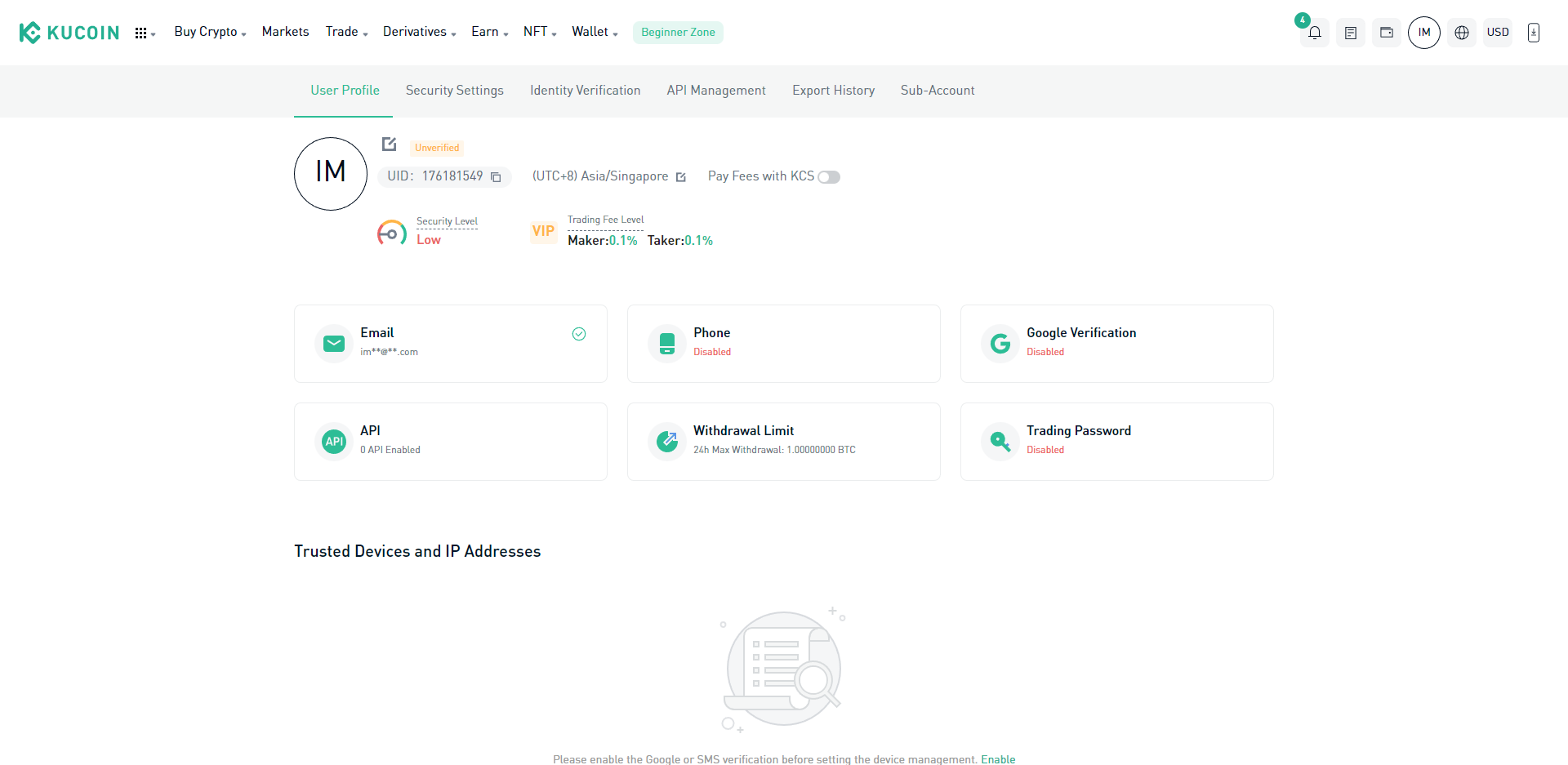Click the Beginner Zone button

[x=678, y=33]
